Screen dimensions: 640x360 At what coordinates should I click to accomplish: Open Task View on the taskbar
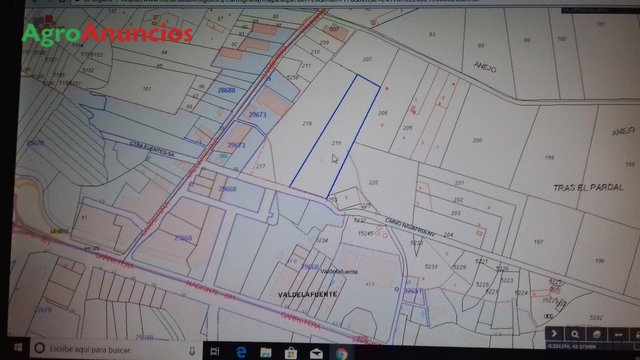coord(215,351)
